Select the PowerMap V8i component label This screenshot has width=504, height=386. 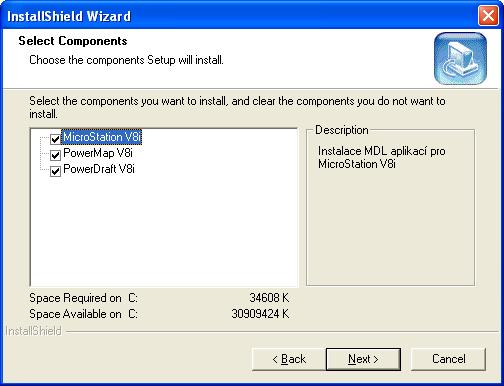click(x=98, y=153)
